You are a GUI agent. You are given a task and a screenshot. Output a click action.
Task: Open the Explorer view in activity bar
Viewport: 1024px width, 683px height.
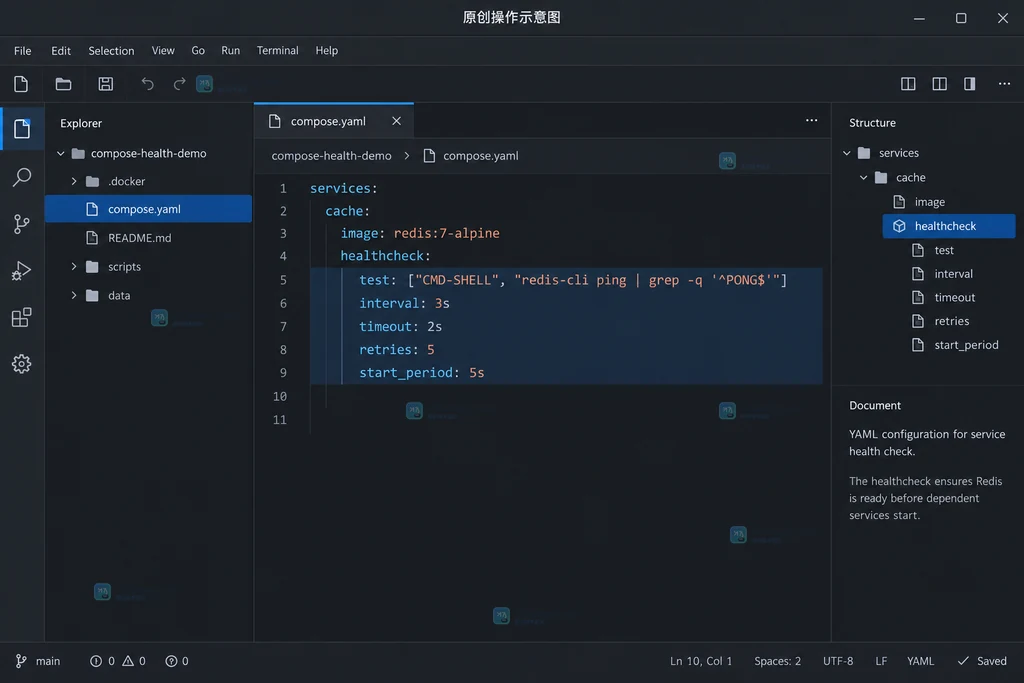pyautogui.click(x=22, y=129)
